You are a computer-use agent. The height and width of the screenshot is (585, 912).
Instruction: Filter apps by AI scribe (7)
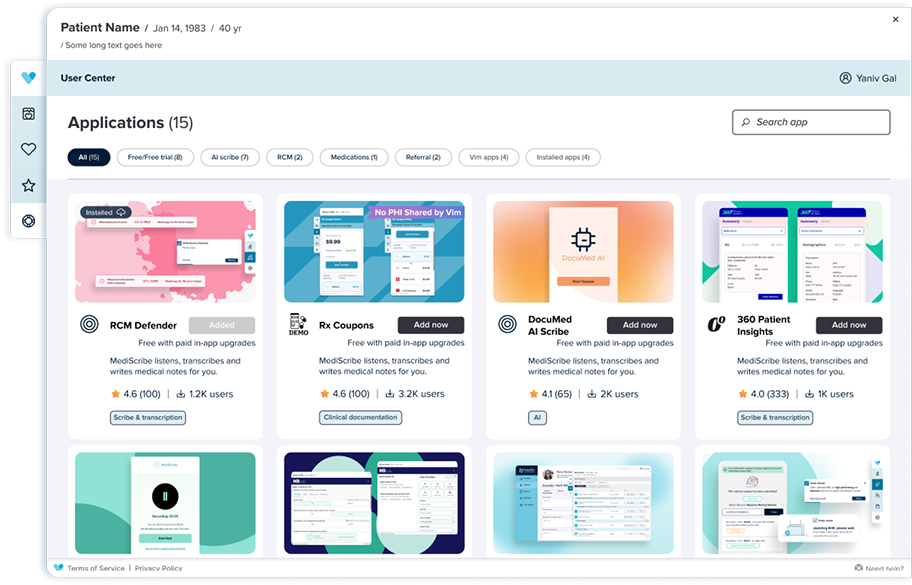230,157
